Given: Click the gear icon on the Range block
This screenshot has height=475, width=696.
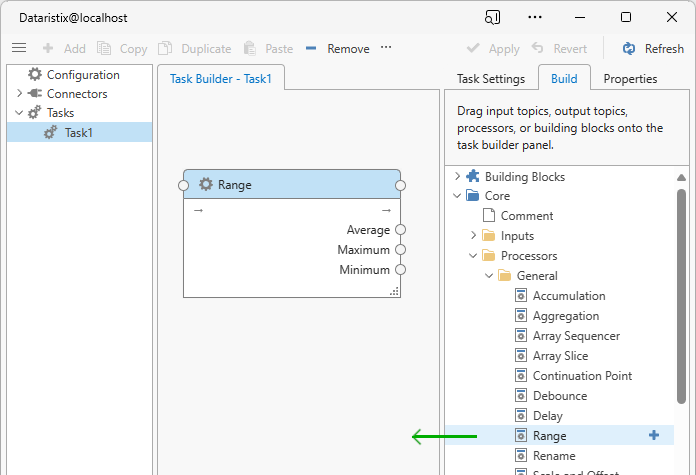Looking at the screenshot, I should click(206, 184).
